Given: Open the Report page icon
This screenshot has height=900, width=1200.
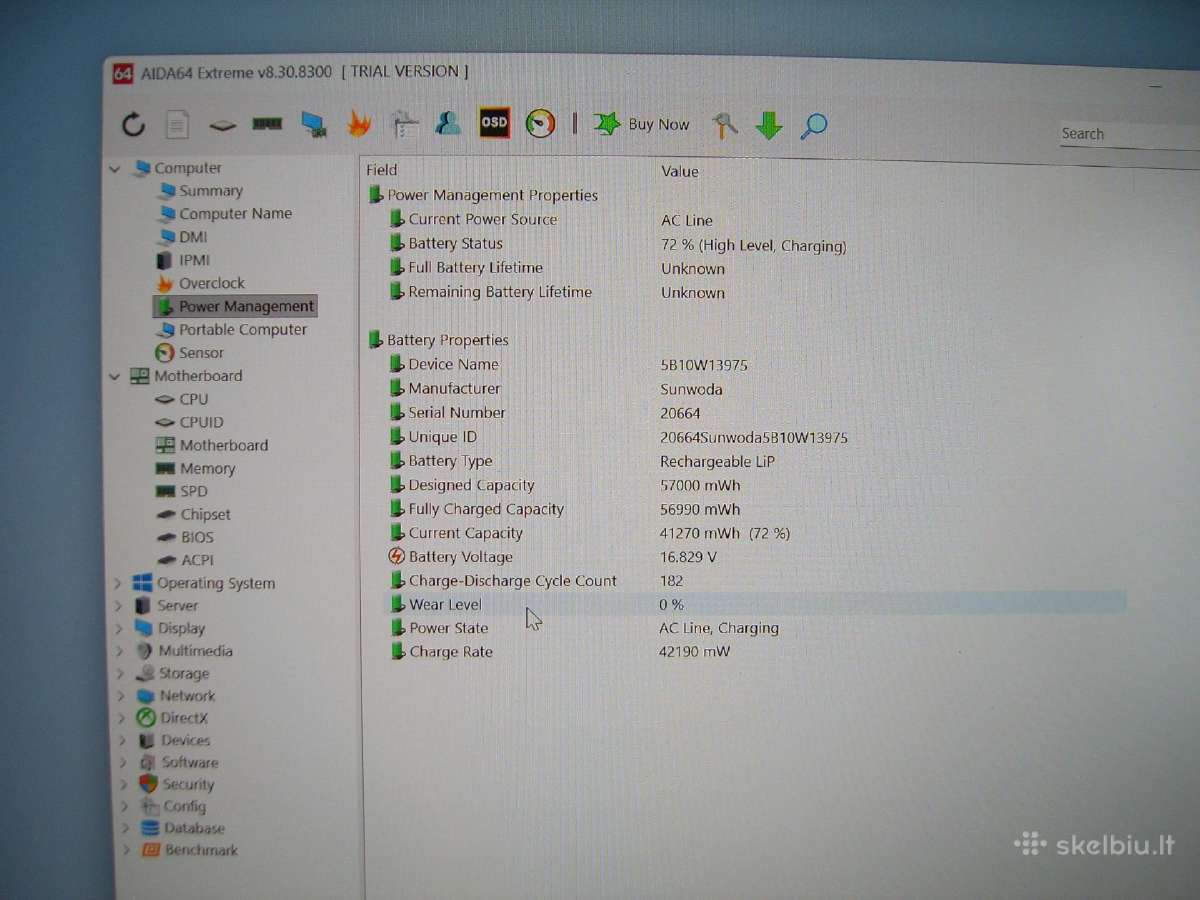Looking at the screenshot, I should click(177, 125).
